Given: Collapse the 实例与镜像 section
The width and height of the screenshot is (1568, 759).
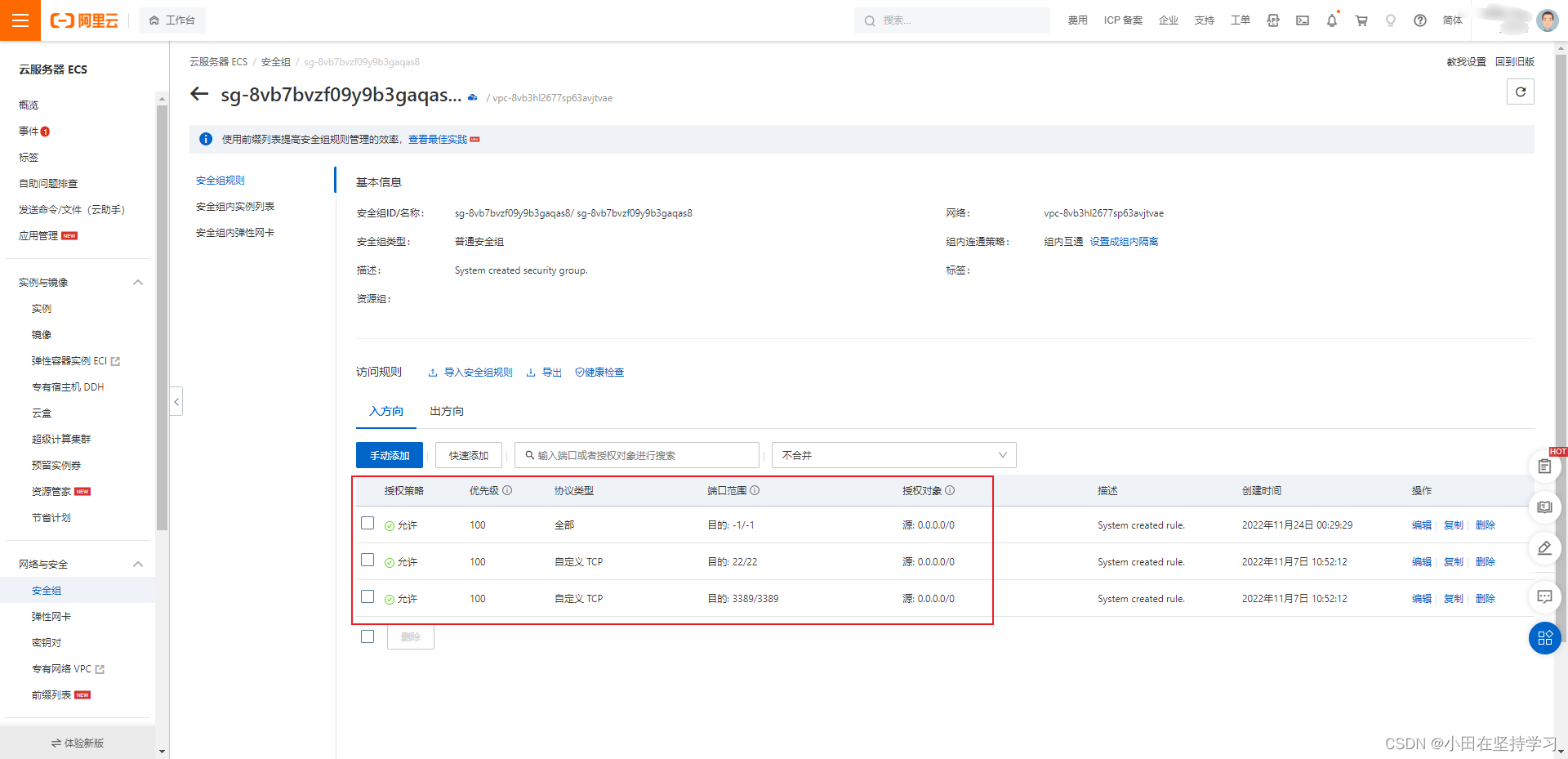Looking at the screenshot, I should pyautogui.click(x=138, y=283).
